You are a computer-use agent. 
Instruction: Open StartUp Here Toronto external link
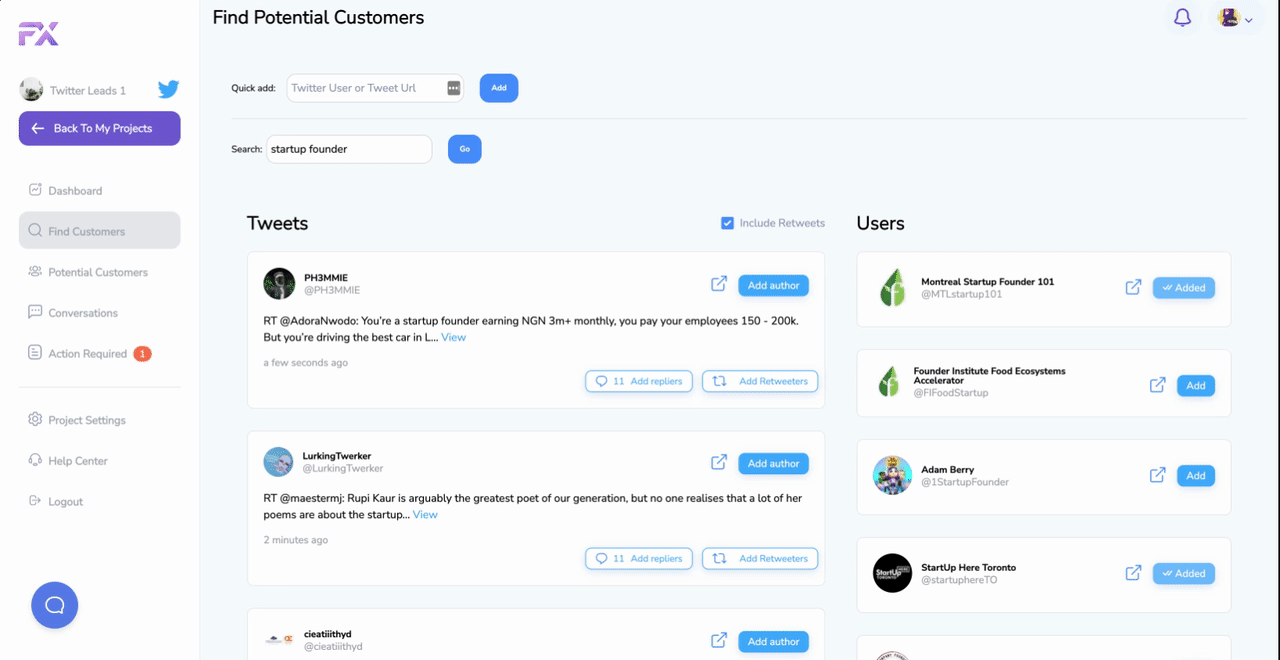click(x=1133, y=573)
